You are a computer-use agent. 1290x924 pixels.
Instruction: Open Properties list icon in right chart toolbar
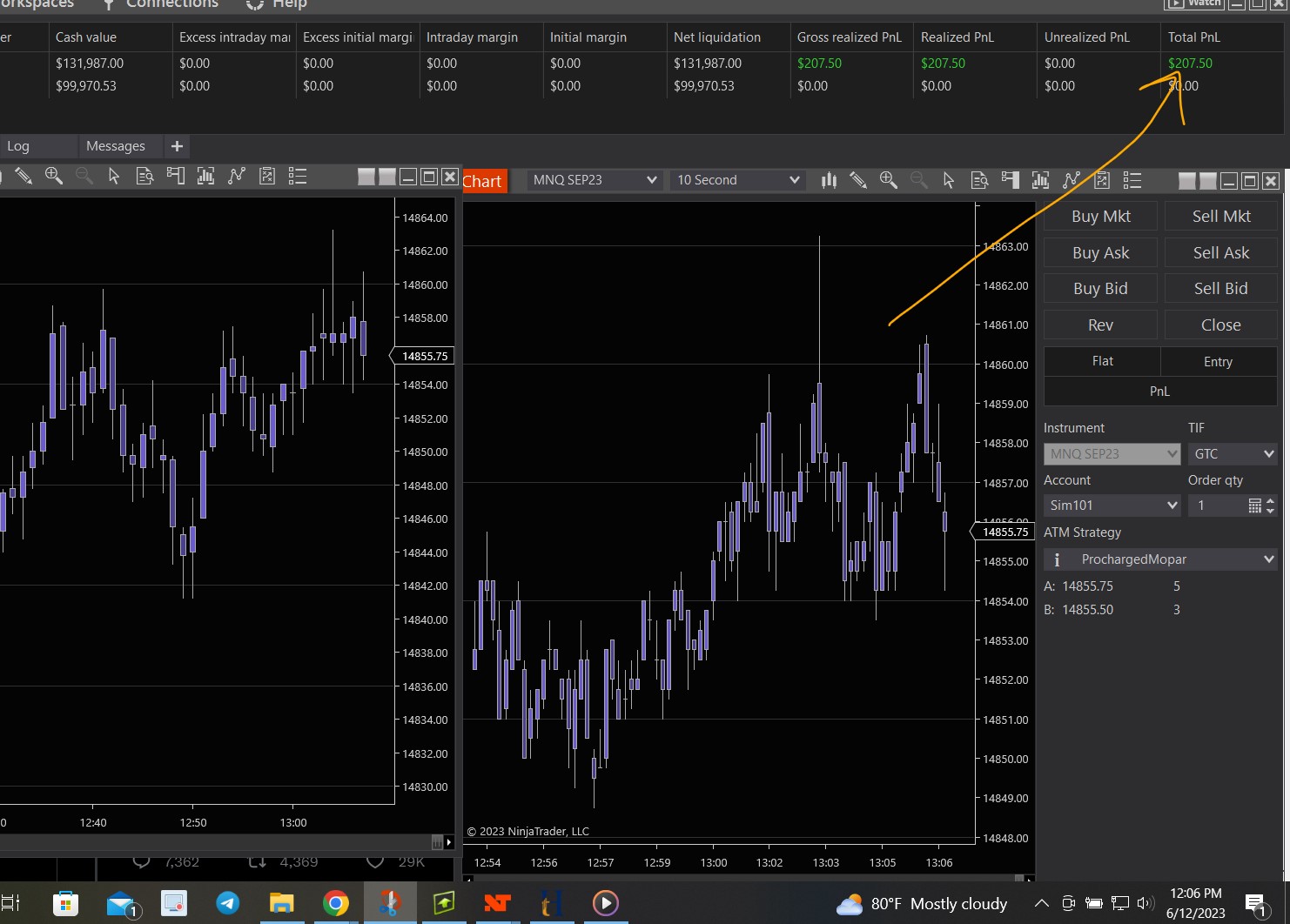pos(1132,180)
